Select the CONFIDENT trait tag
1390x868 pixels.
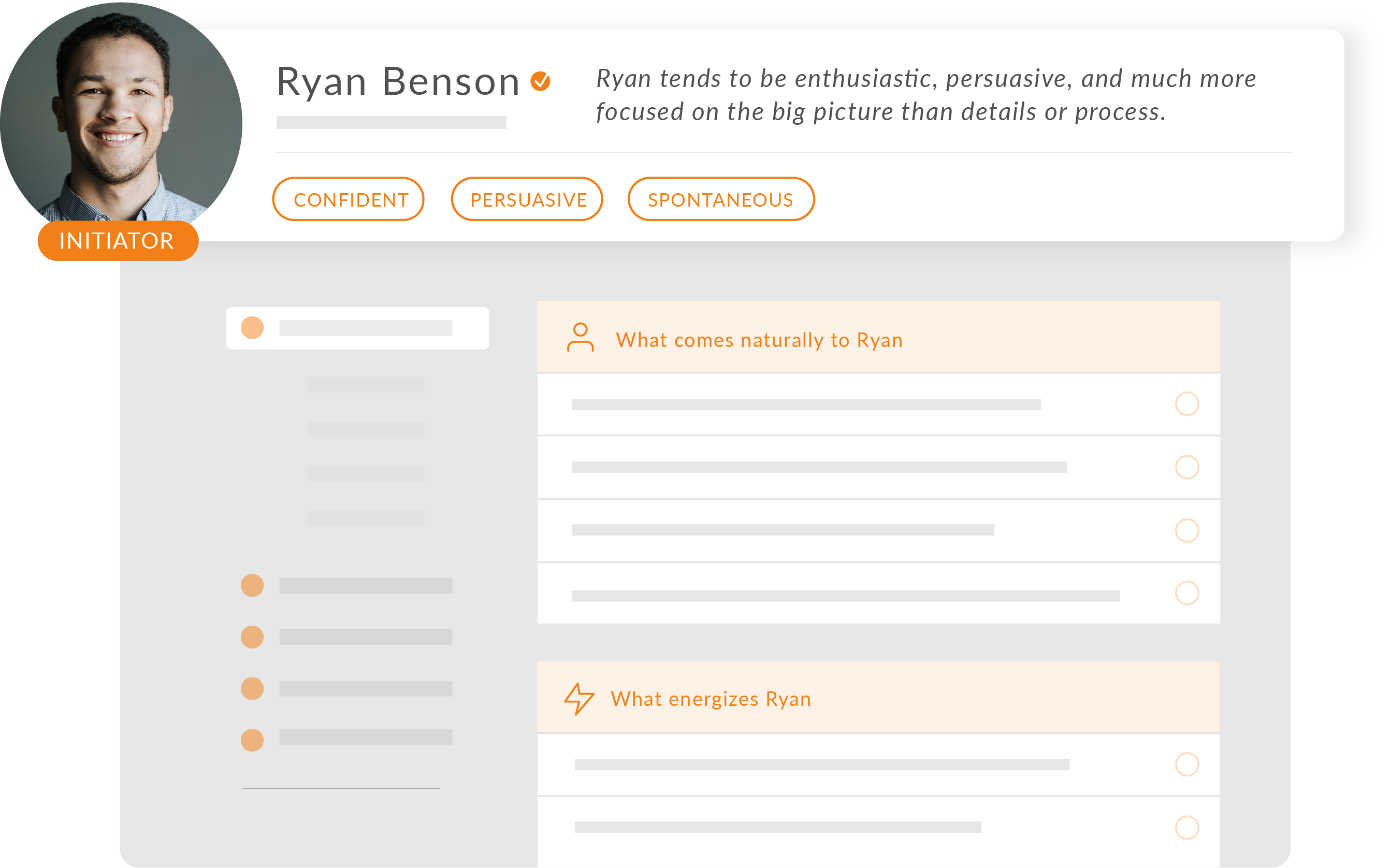coord(349,199)
